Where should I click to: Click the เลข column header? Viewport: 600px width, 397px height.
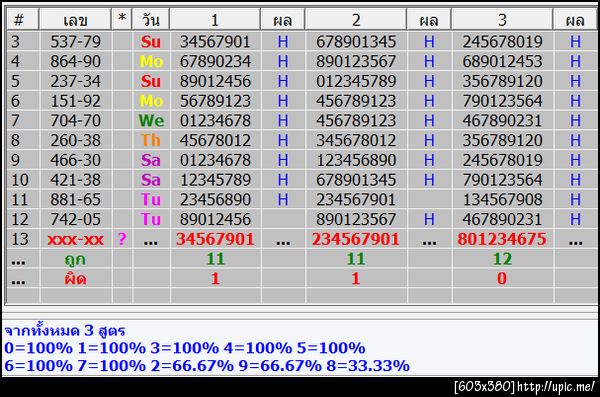(x=75, y=20)
